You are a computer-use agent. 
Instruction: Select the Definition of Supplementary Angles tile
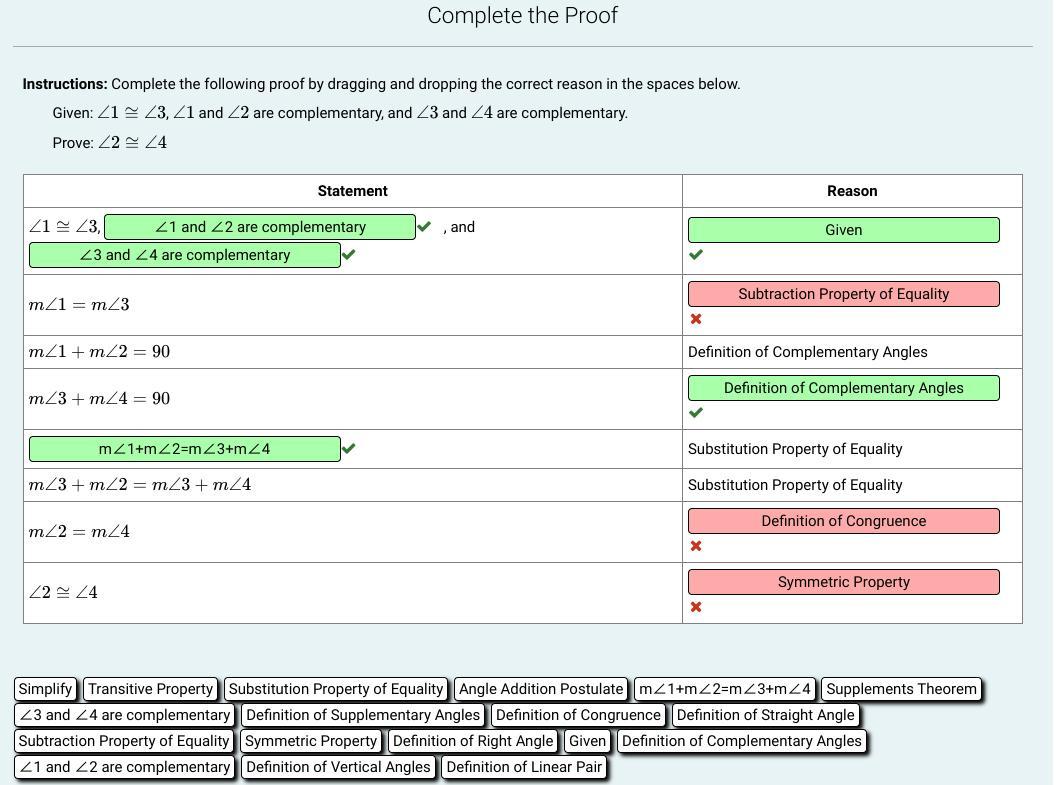click(x=363, y=715)
